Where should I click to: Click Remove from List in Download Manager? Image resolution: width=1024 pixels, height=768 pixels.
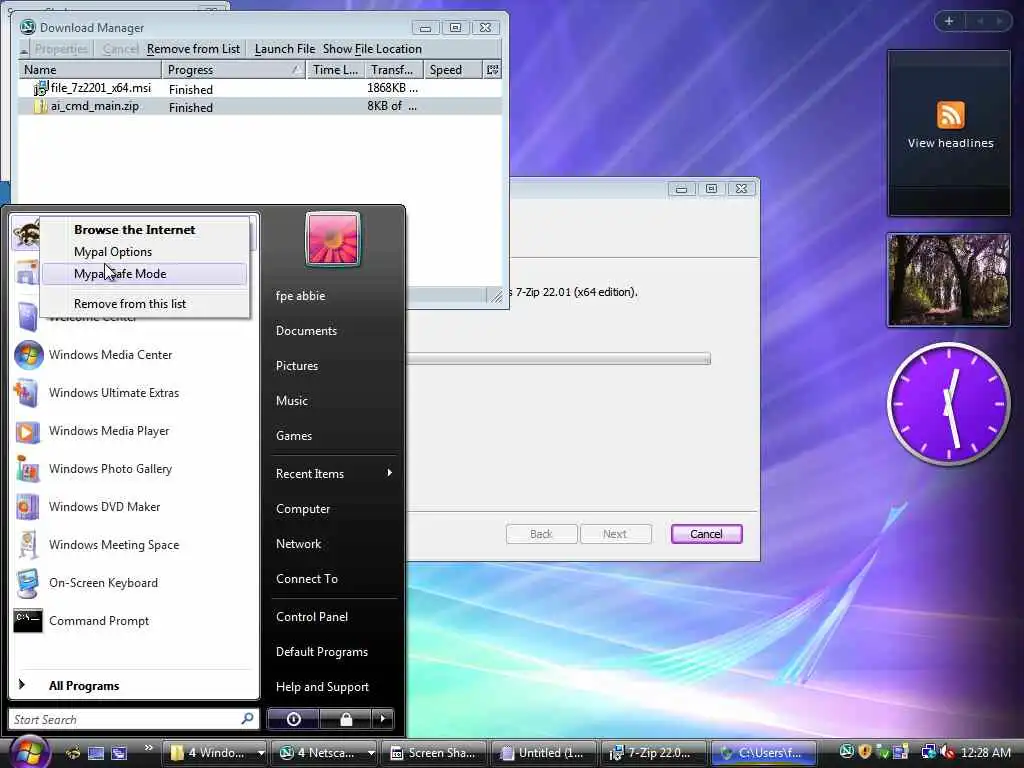(193, 49)
